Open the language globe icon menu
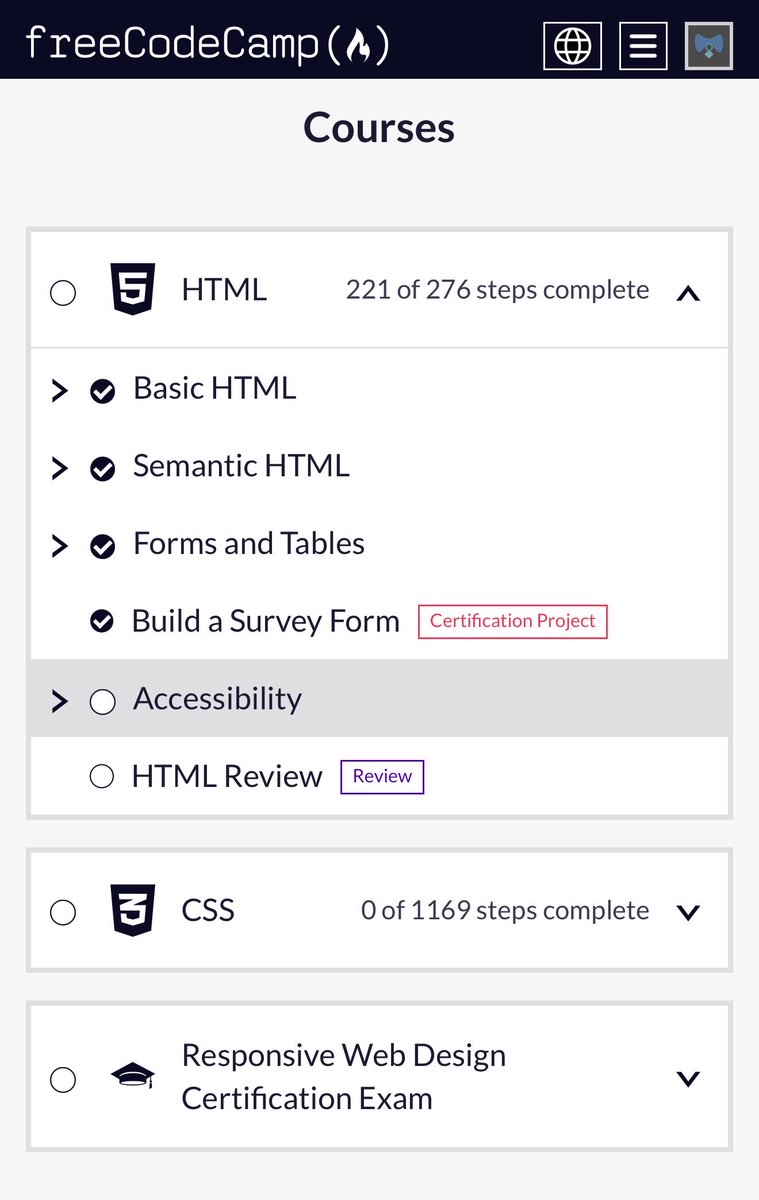 click(572, 45)
